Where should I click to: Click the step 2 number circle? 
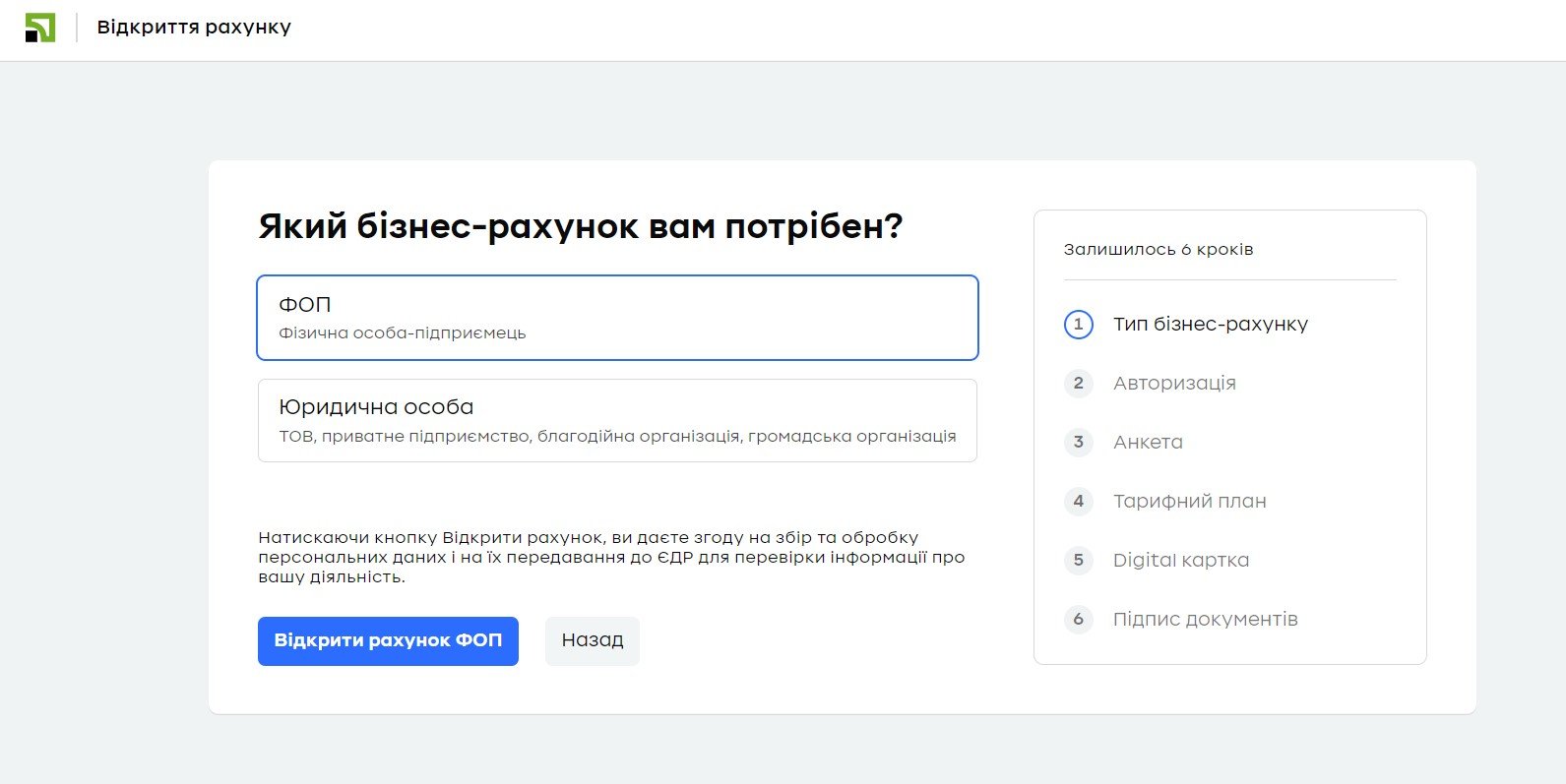pos(1078,383)
